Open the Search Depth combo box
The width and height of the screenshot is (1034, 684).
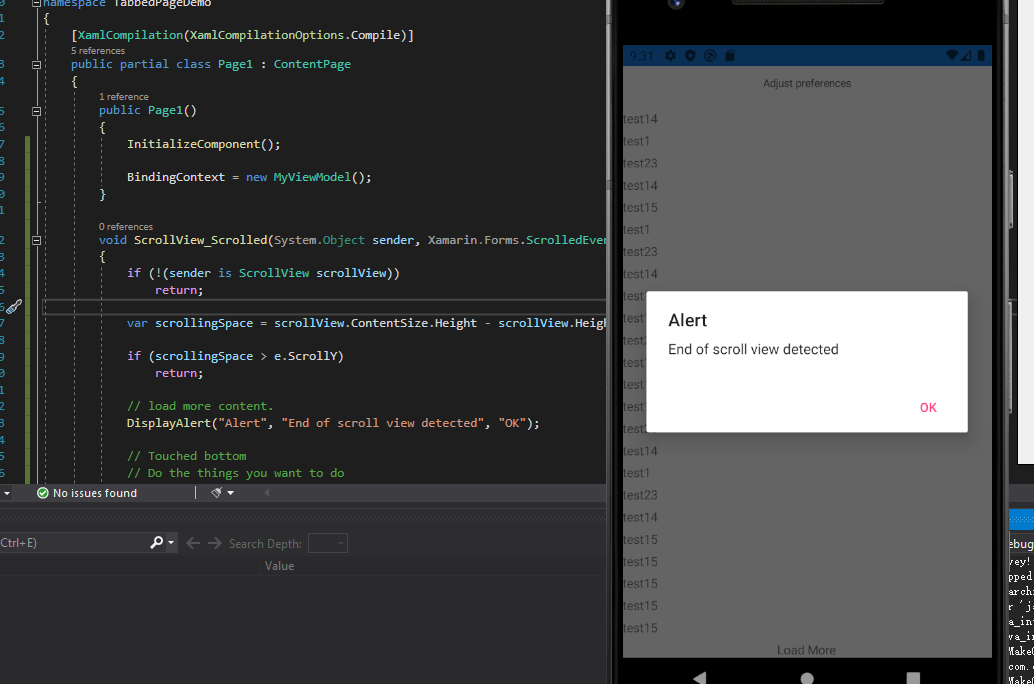(x=328, y=544)
